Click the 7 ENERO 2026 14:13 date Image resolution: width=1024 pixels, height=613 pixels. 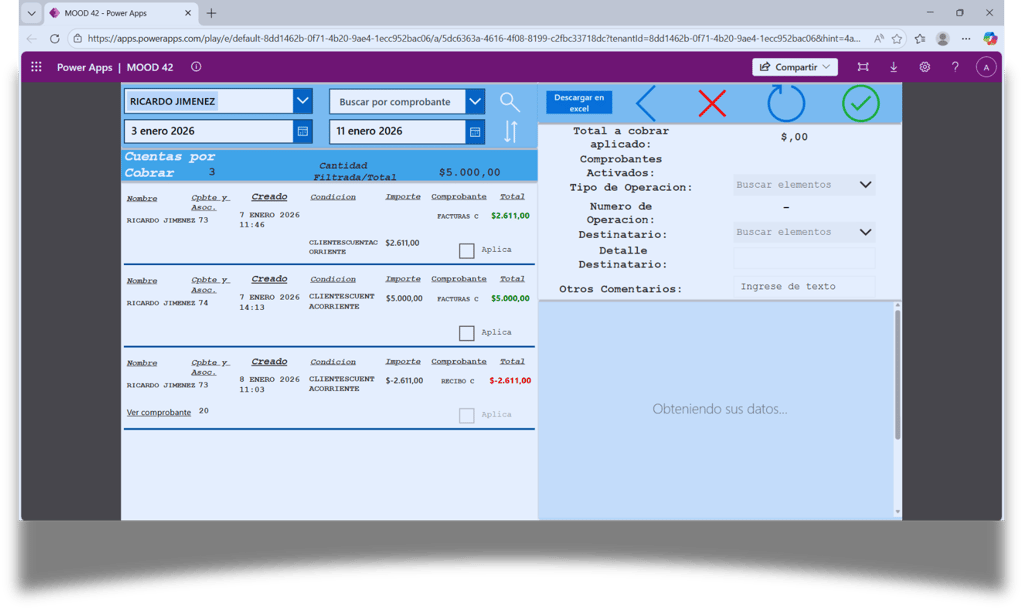(x=269, y=302)
